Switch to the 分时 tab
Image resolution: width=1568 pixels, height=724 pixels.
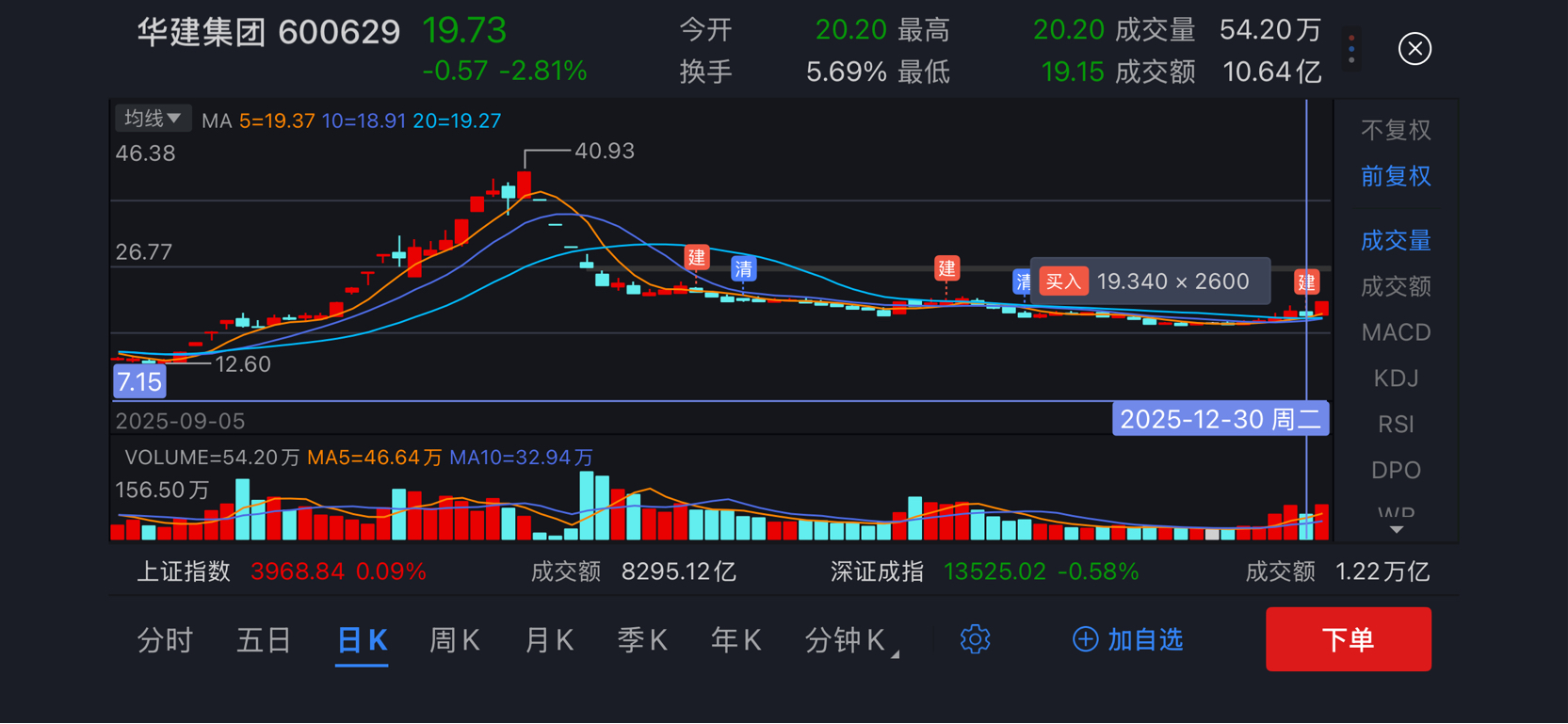click(x=165, y=640)
